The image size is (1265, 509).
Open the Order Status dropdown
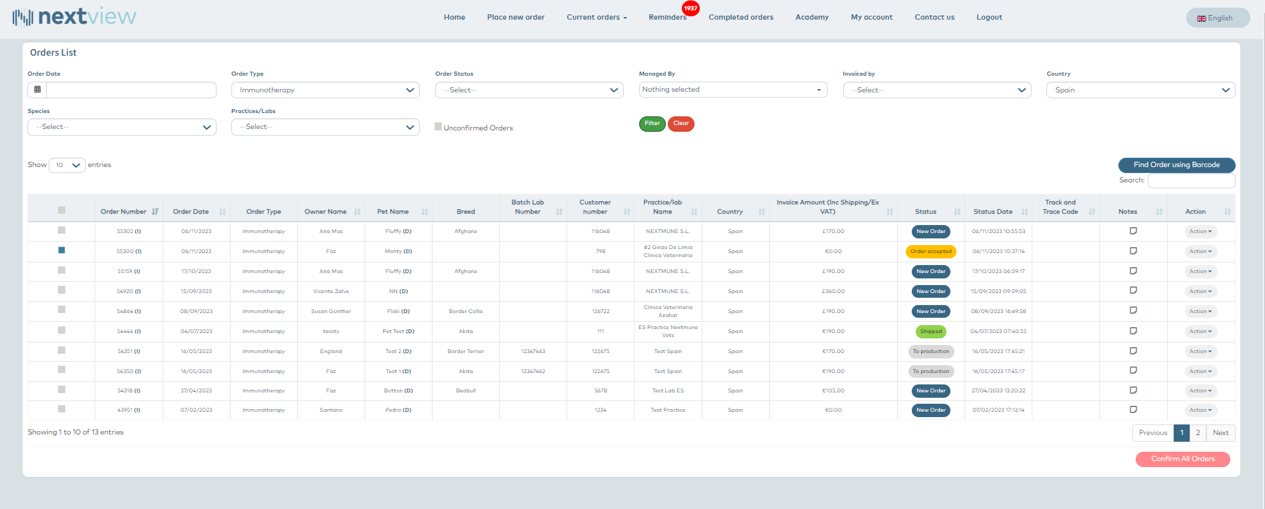pyautogui.click(x=529, y=90)
